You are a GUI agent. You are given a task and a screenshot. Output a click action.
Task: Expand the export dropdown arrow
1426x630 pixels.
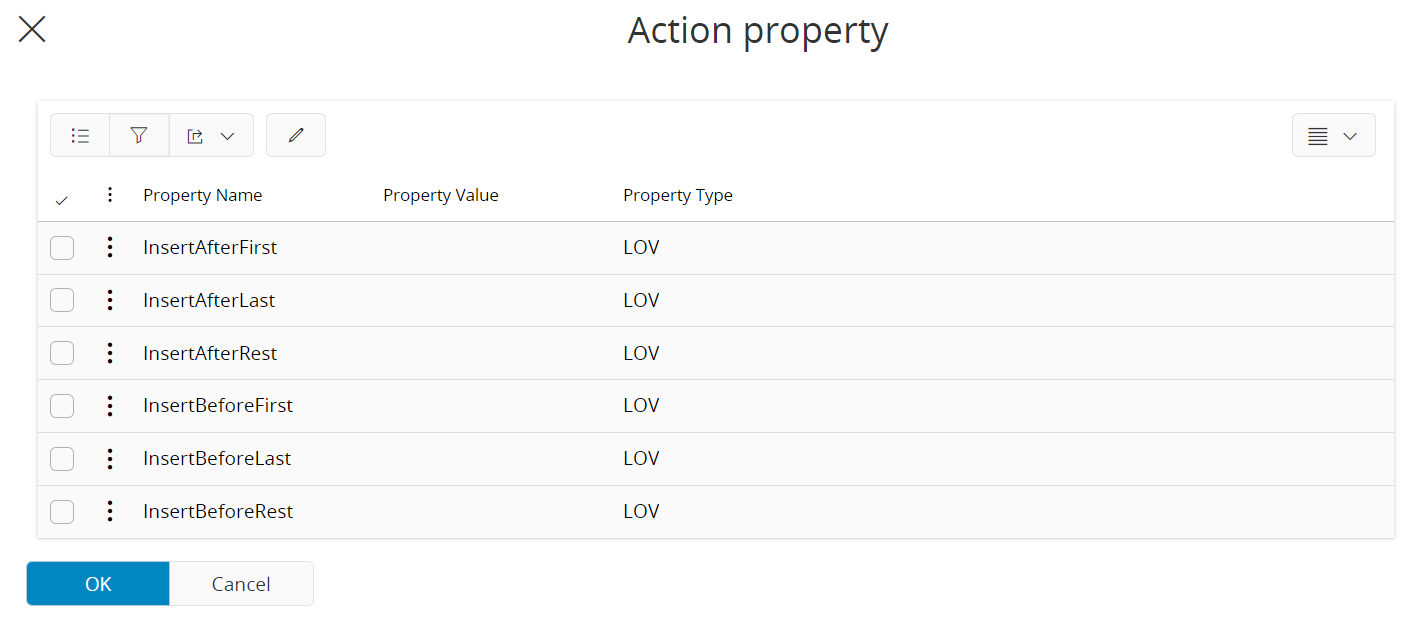[x=227, y=136]
